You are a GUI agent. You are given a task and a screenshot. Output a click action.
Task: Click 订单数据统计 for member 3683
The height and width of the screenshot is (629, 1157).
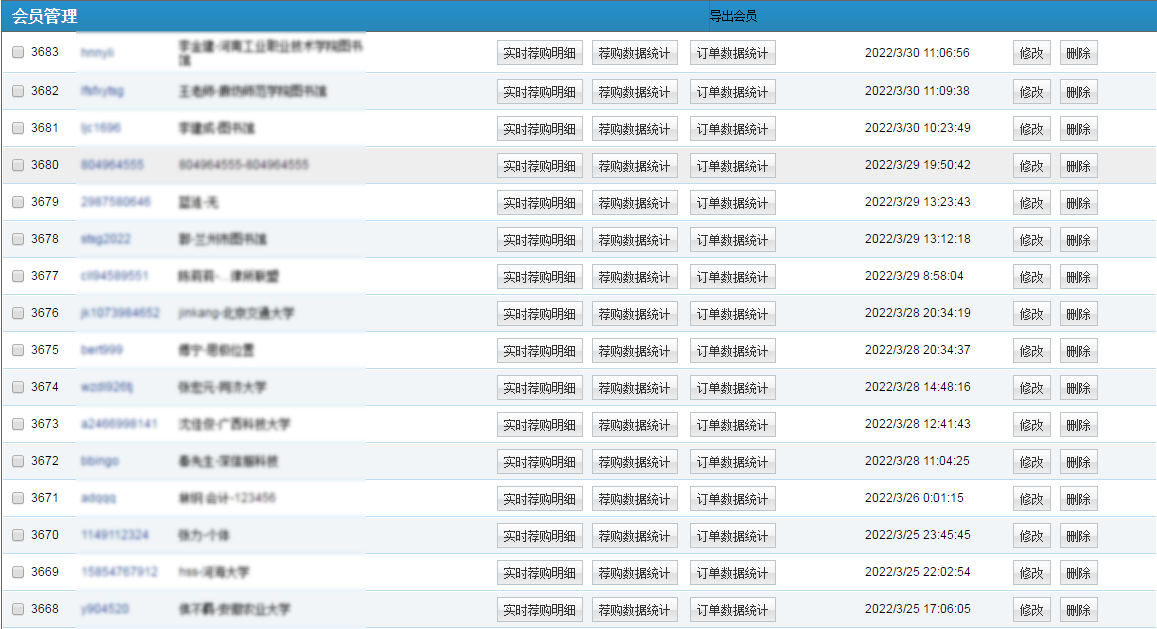pyautogui.click(x=732, y=54)
